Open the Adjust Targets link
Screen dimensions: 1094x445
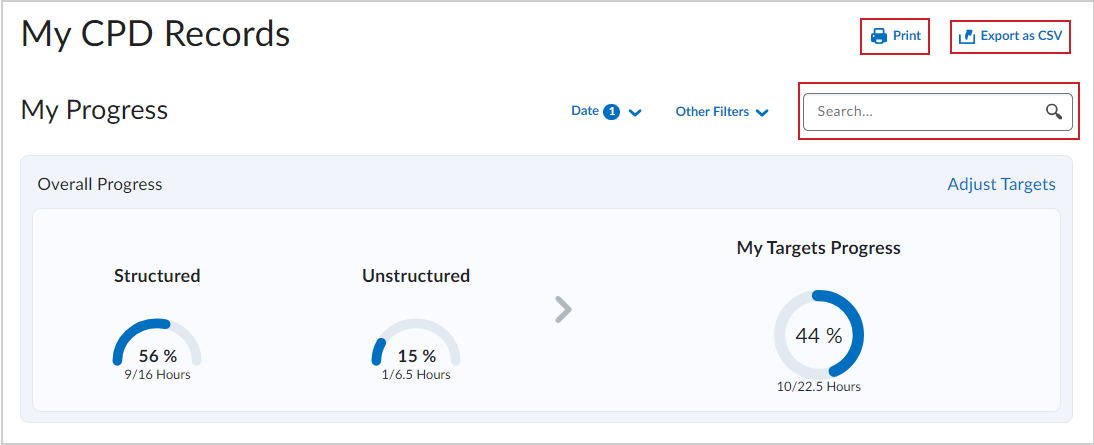click(1001, 184)
